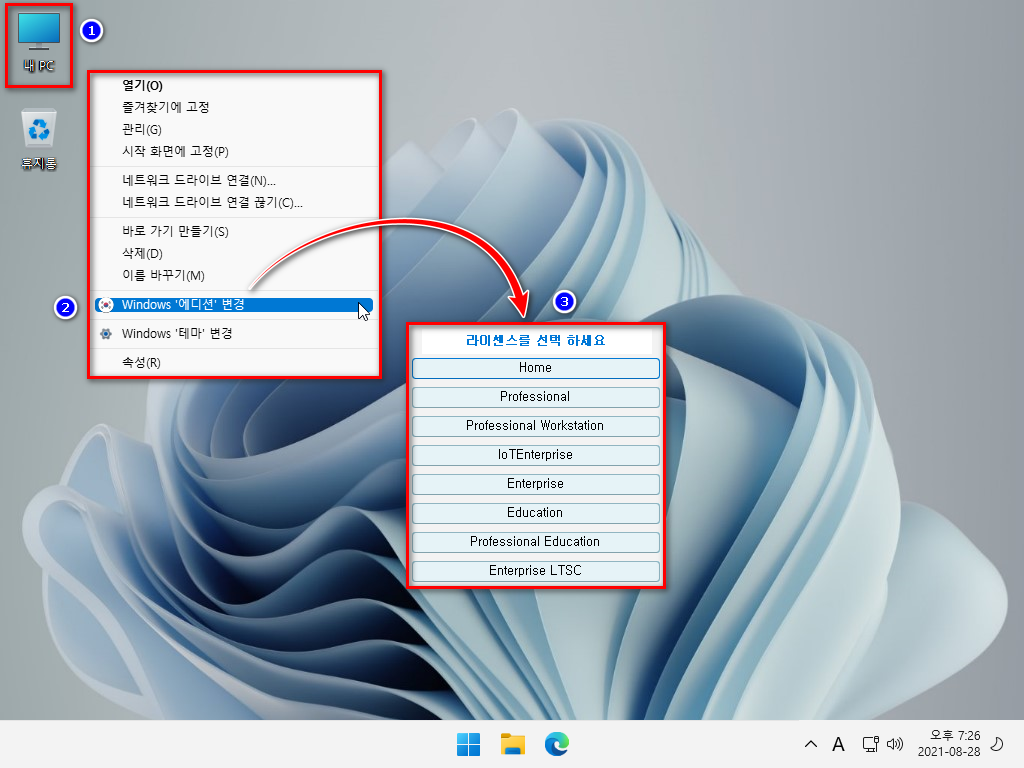This screenshot has height=768, width=1024.
Task: Choose 이름 바꾸기(M) entry
Action: (x=234, y=276)
